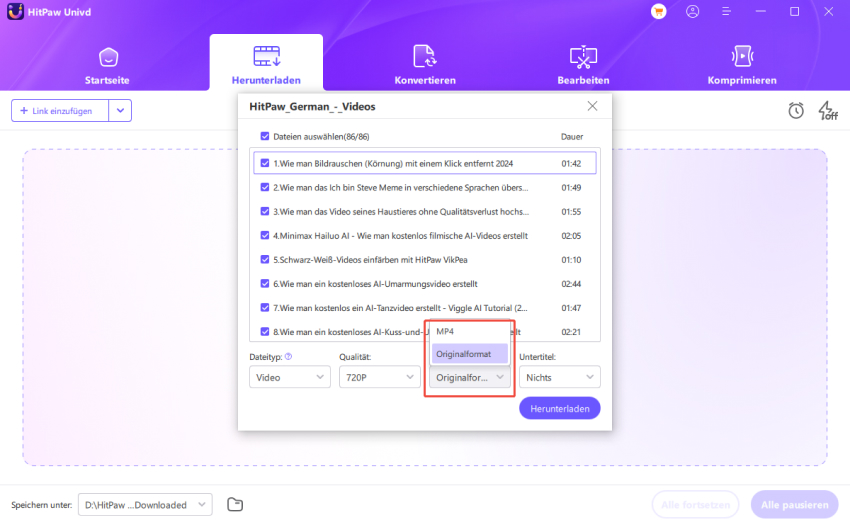Click duration 01:49 of video 2
Image resolution: width=850 pixels, height=525 pixels.
(x=571, y=188)
